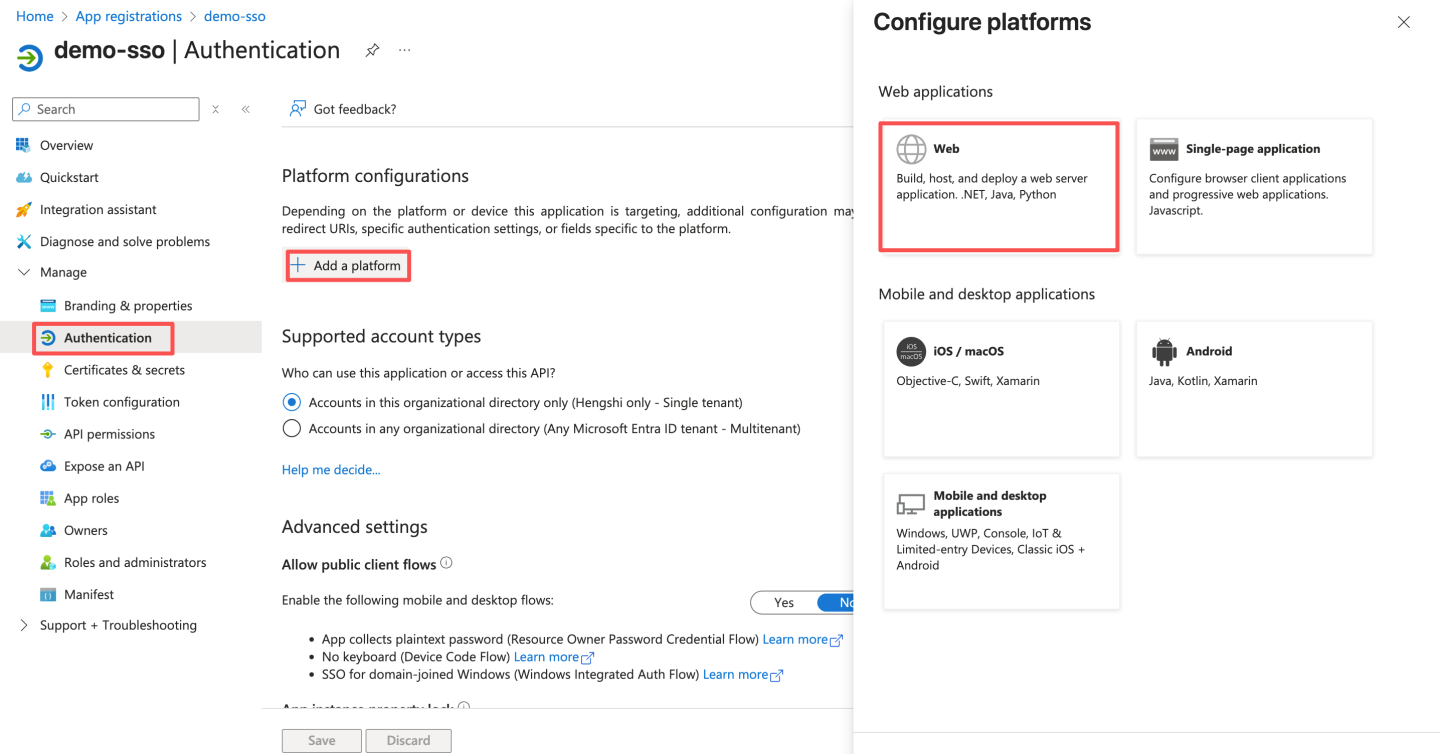Screen dimensions: 1440x754
Task: Click the info icon beside Allow public client flows
Action: point(447,563)
